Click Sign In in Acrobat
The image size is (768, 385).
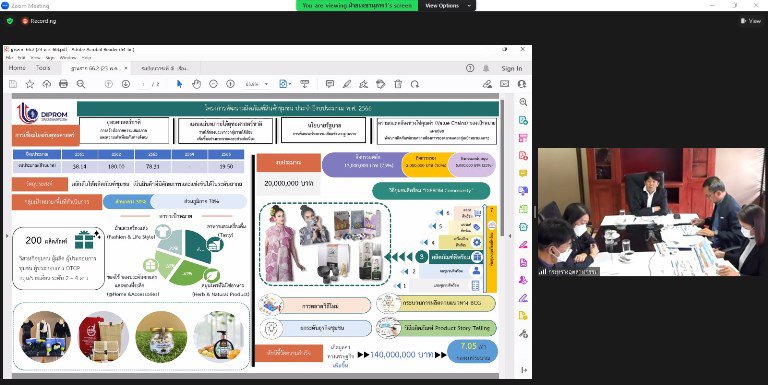pyautogui.click(x=511, y=69)
